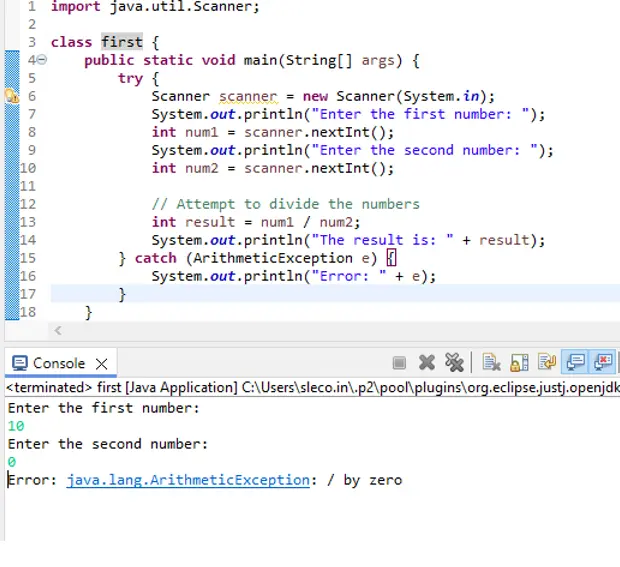Screen dimensions: 620x567
Task: Toggle Show Console When Standard Error Changes
Action: (602, 361)
